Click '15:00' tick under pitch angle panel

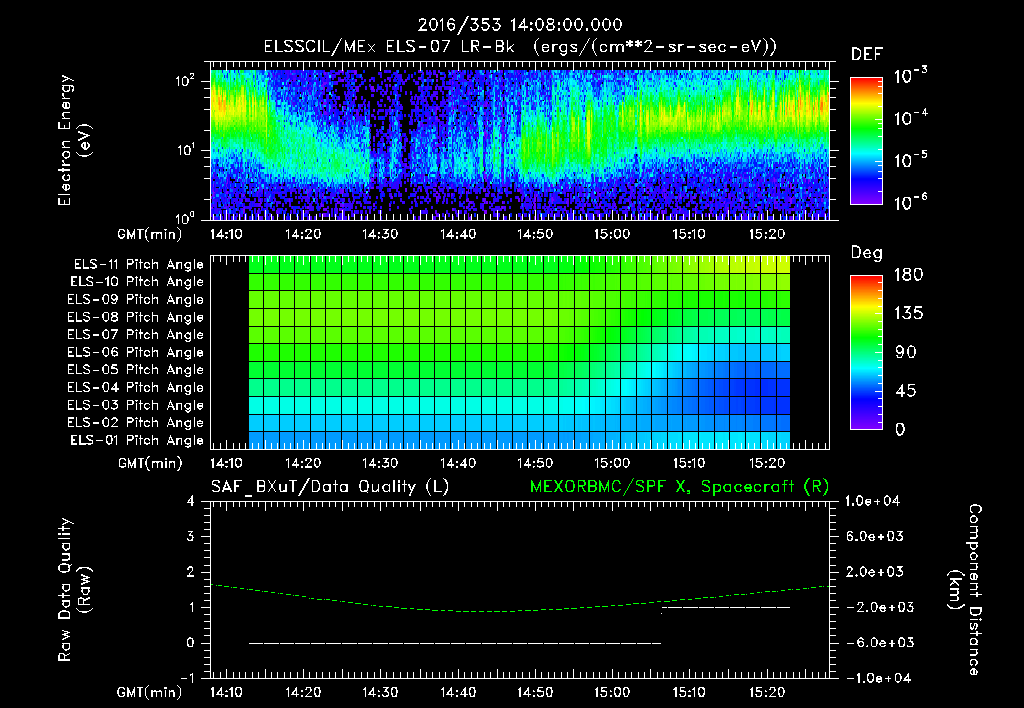click(612, 464)
